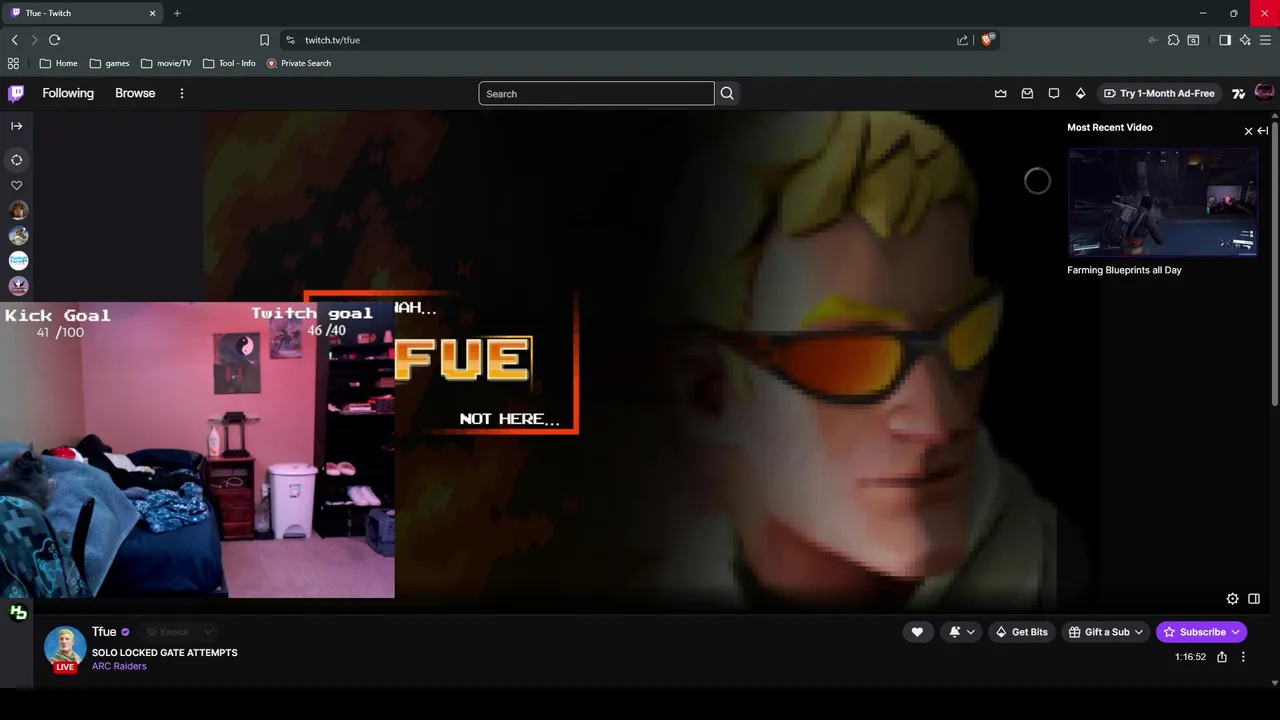The height and width of the screenshot is (720, 1280).
Task: Open the Knock dropdown next to Tfue
Action: [x=180, y=632]
